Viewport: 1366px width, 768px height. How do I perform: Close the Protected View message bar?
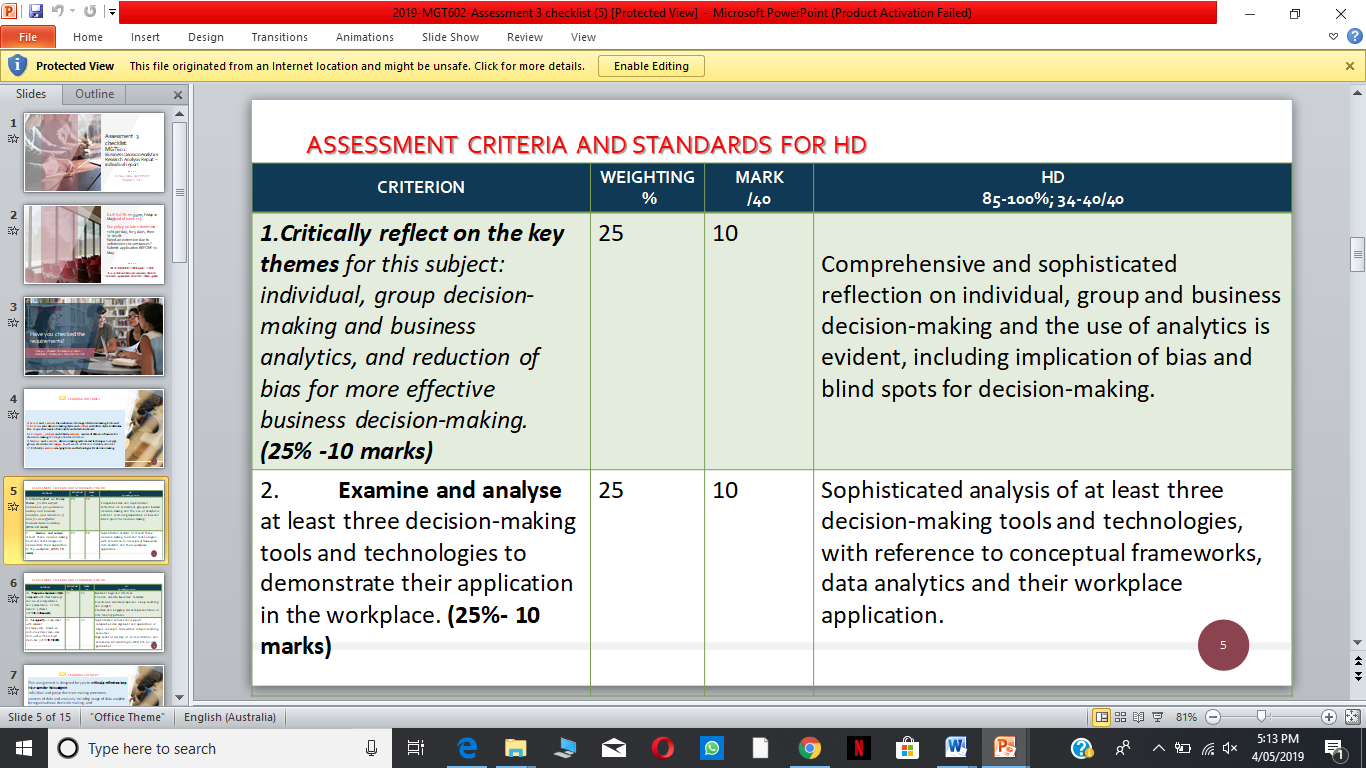point(1350,66)
